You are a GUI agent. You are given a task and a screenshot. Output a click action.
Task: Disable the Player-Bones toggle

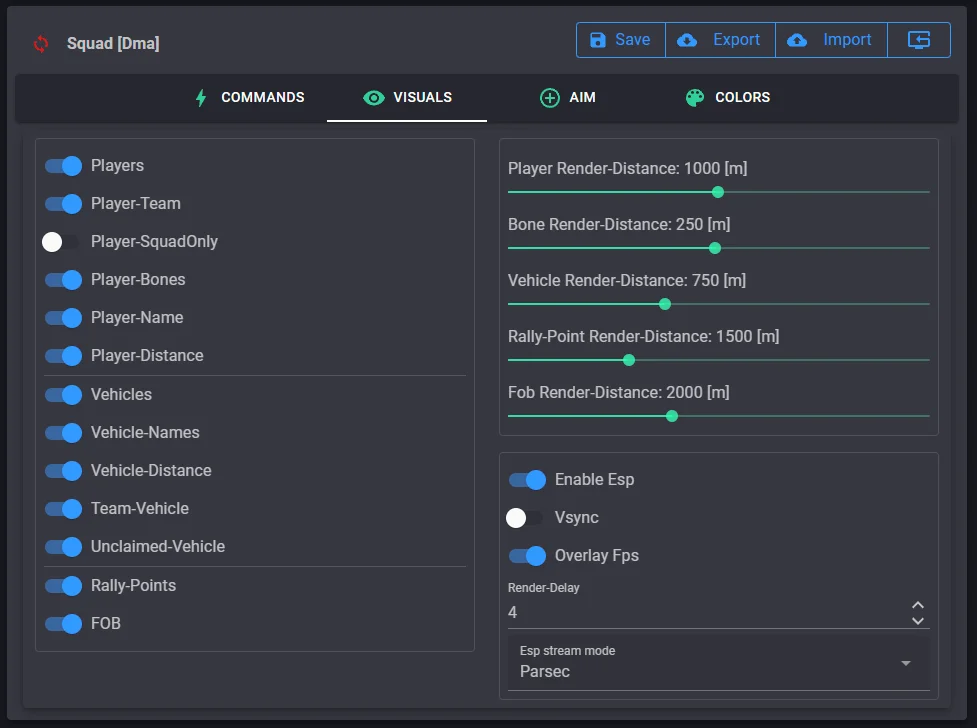coord(62,280)
